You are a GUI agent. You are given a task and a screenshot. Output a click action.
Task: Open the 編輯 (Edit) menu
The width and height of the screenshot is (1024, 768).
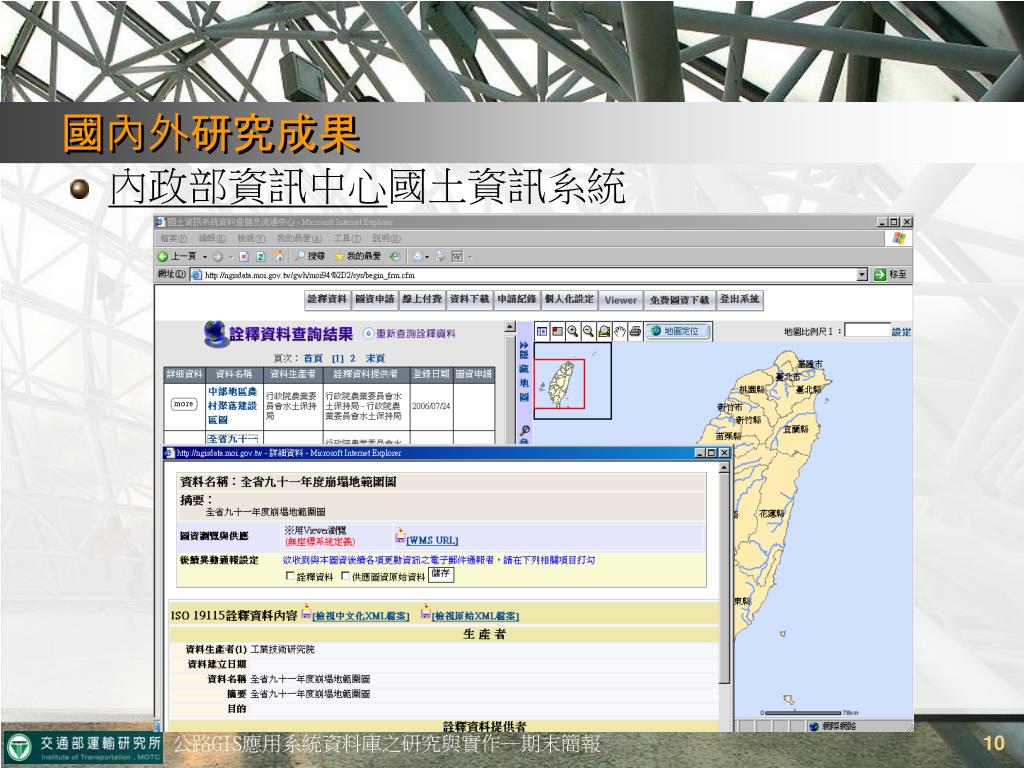click(212, 238)
